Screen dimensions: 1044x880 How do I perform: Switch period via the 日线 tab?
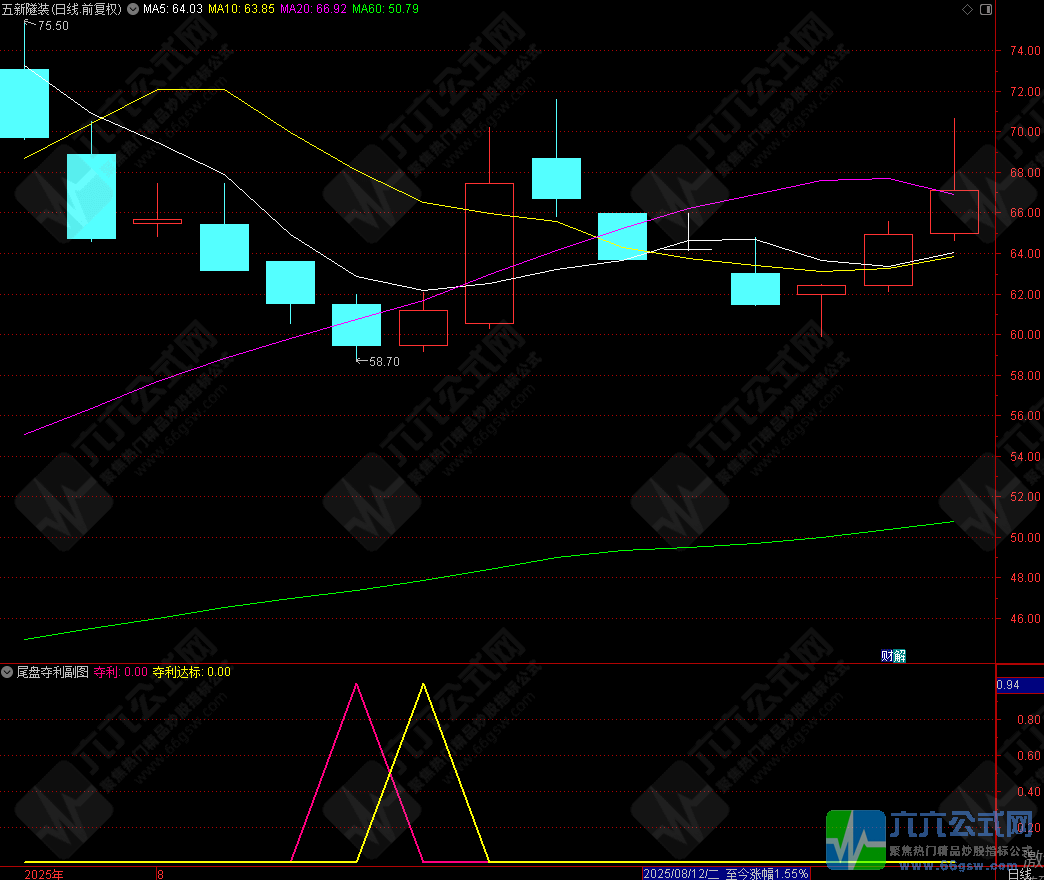(1020, 873)
